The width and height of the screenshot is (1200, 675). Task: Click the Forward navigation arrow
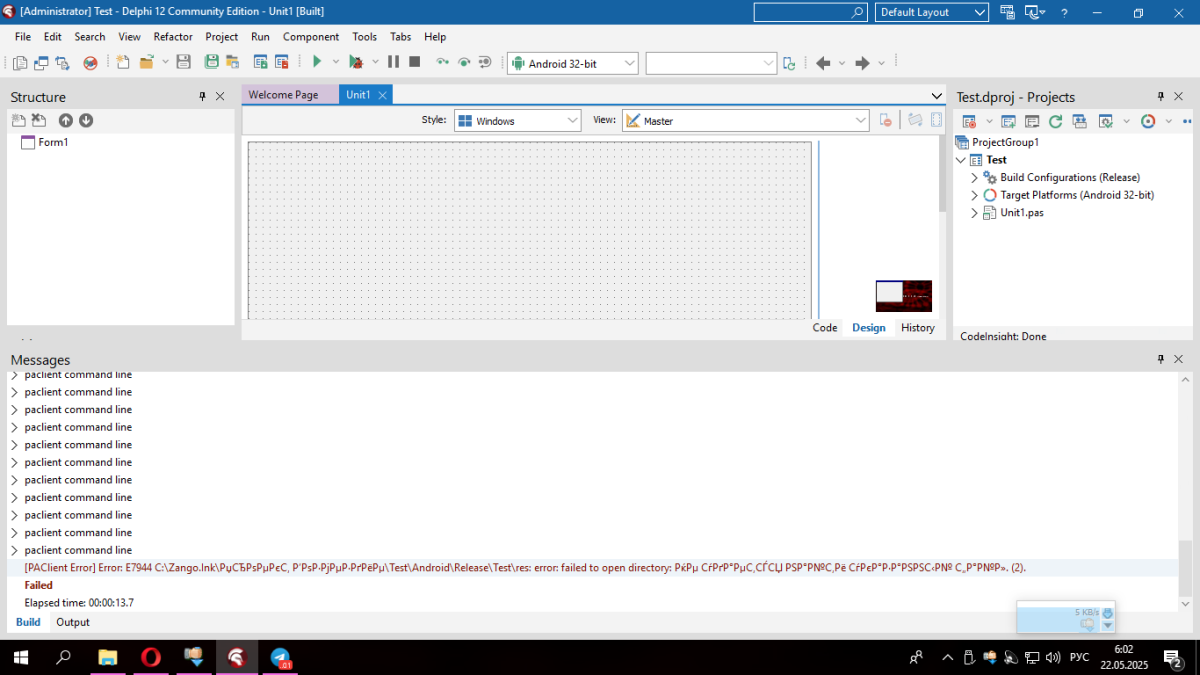pos(862,63)
